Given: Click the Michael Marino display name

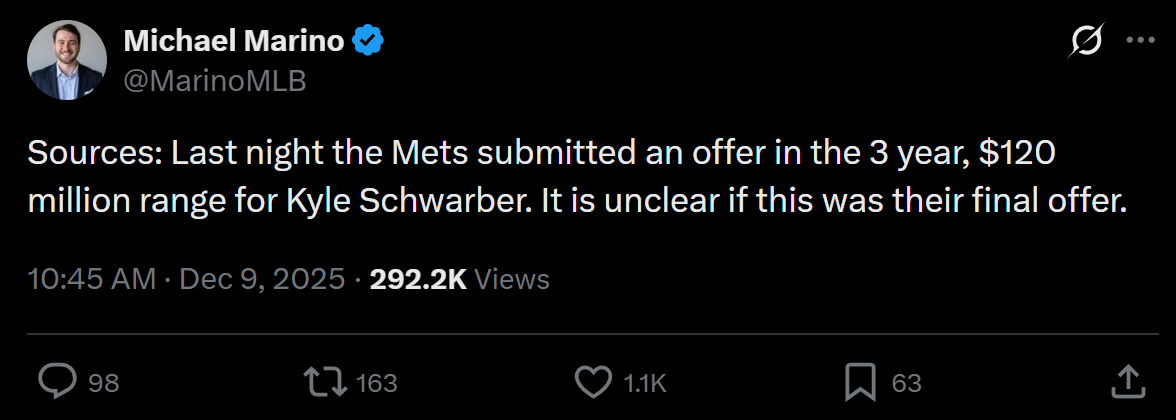Looking at the screenshot, I should [234, 40].
